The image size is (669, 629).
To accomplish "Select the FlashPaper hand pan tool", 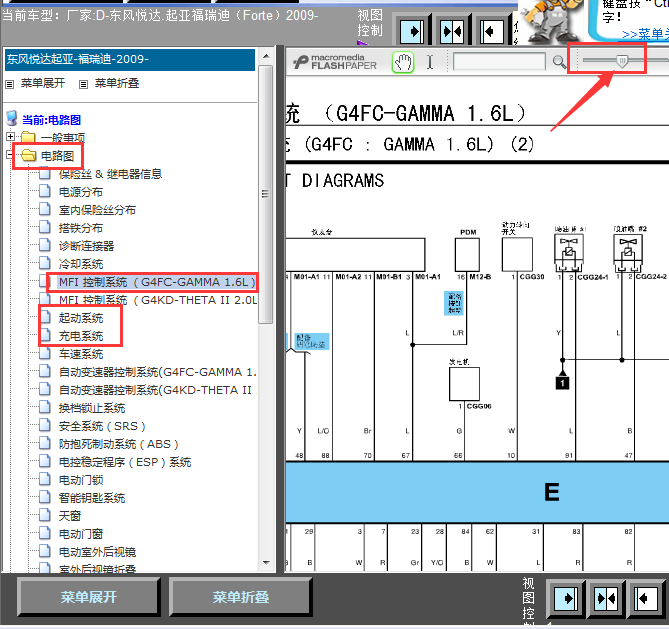I will point(403,62).
